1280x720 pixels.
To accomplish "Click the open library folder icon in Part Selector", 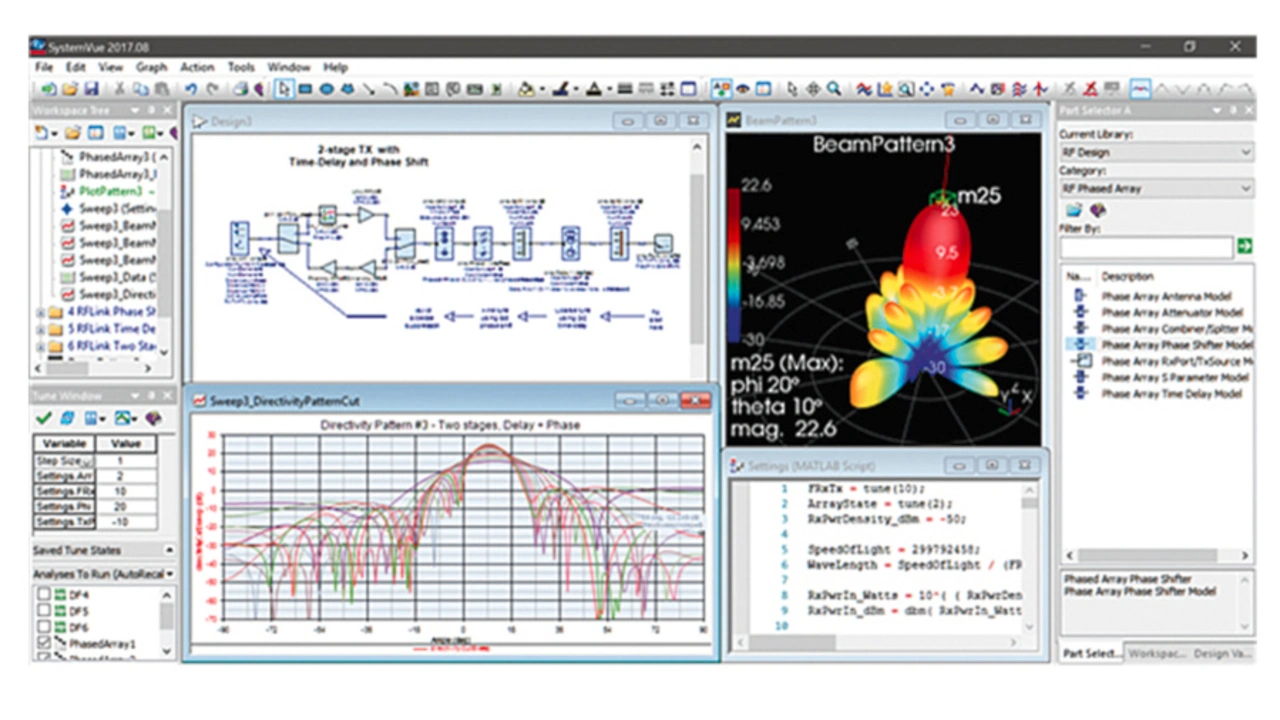I will point(1073,210).
